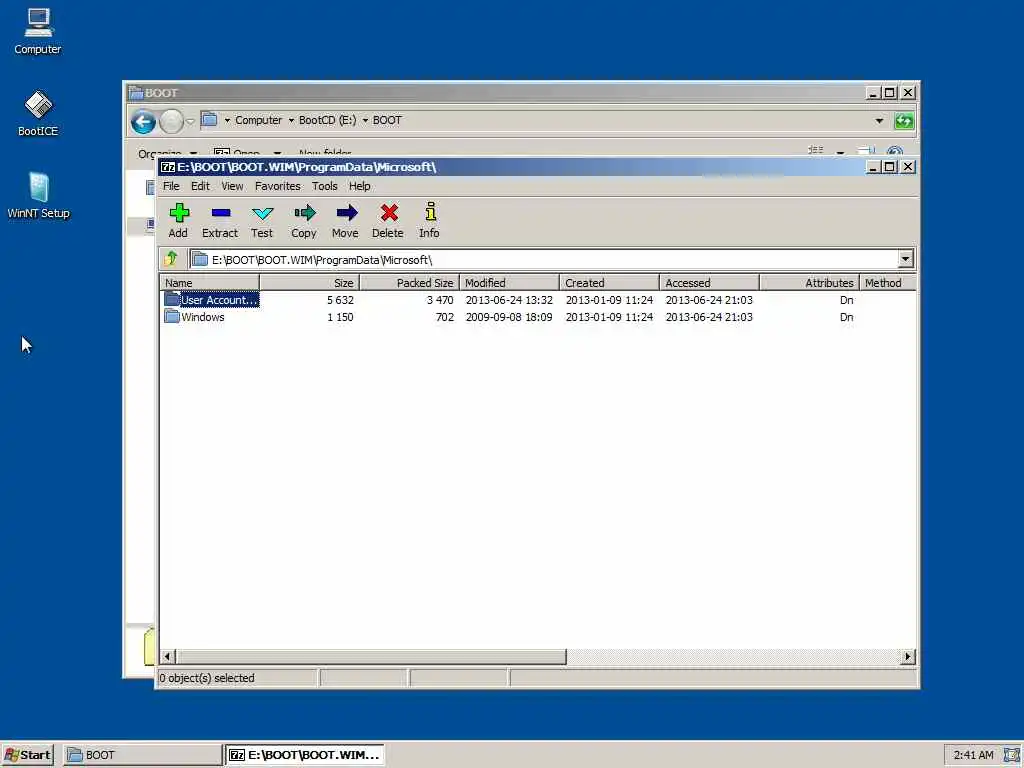Viewport: 1024px width, 768px height.
Task: Expand the explorer address history dropdown
Action: (879, 121)
